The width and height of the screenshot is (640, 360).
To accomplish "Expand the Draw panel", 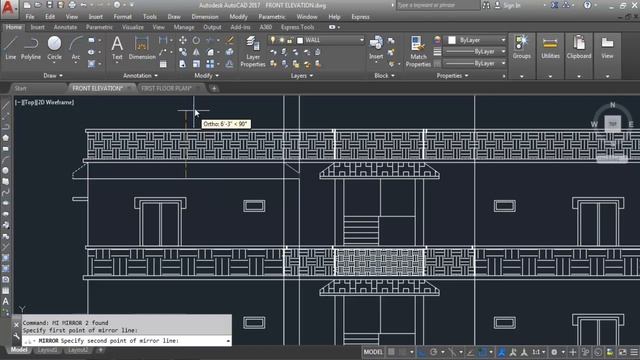I will pyautogui.click(x=53, y=76).
